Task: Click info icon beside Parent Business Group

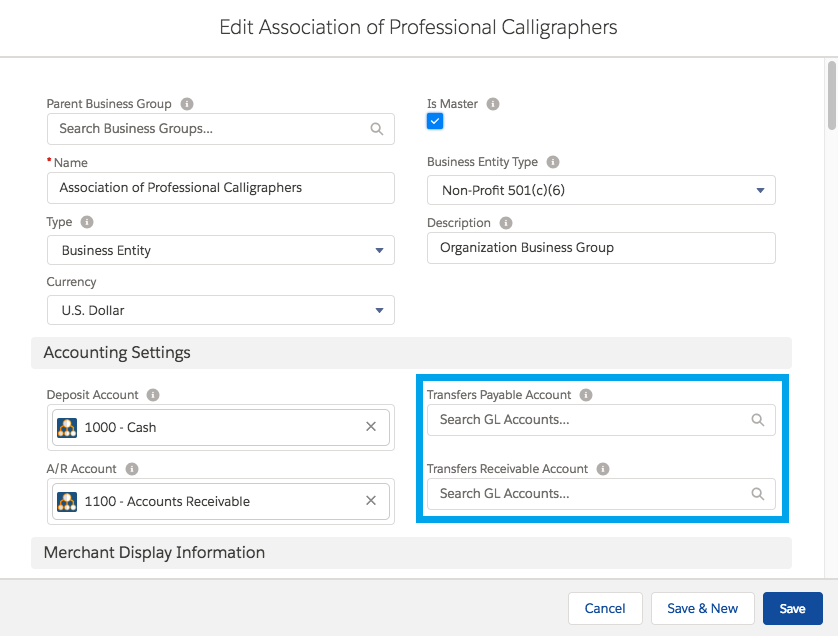Action: (187, 104)
